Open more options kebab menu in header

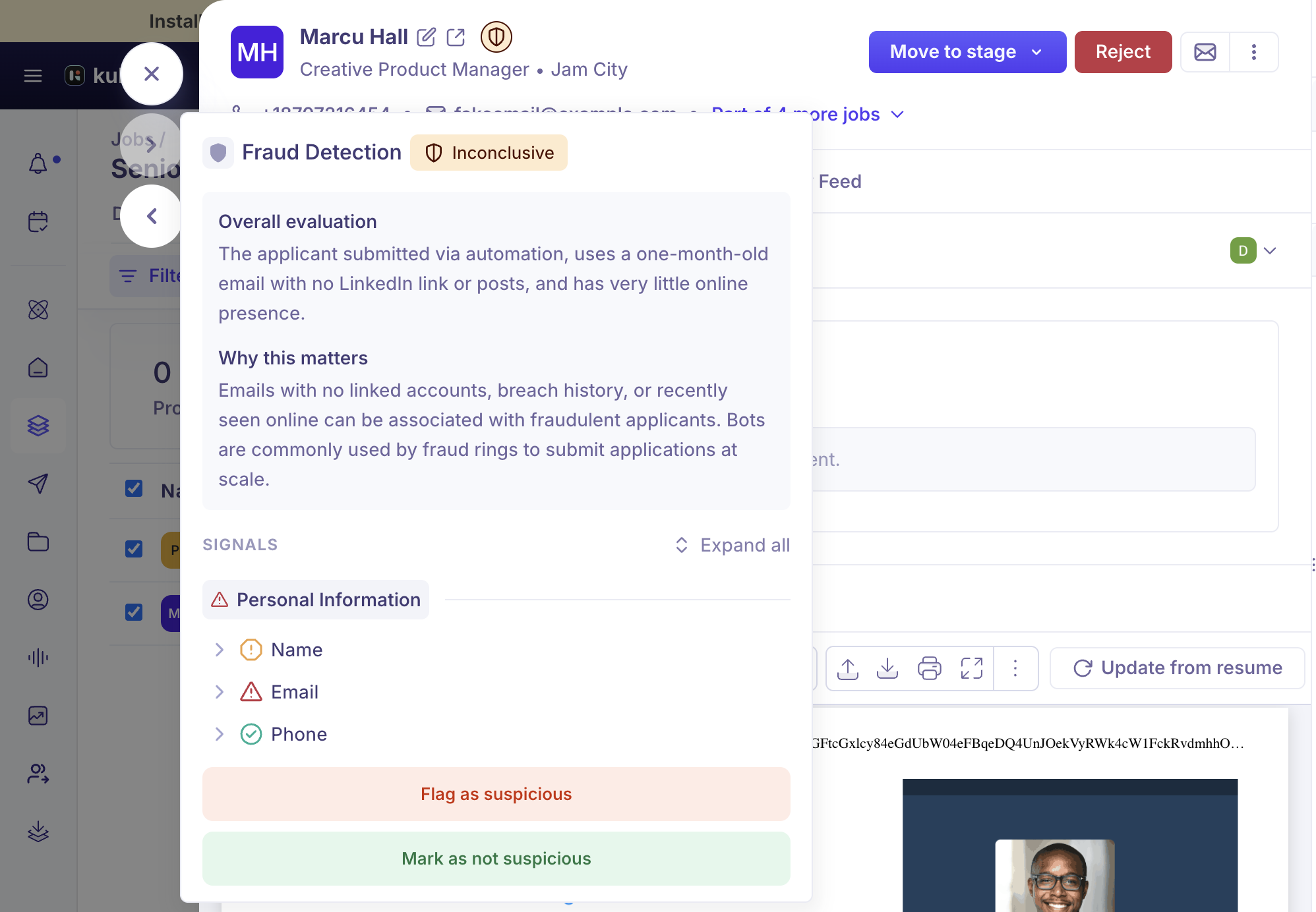[1254, 51]
